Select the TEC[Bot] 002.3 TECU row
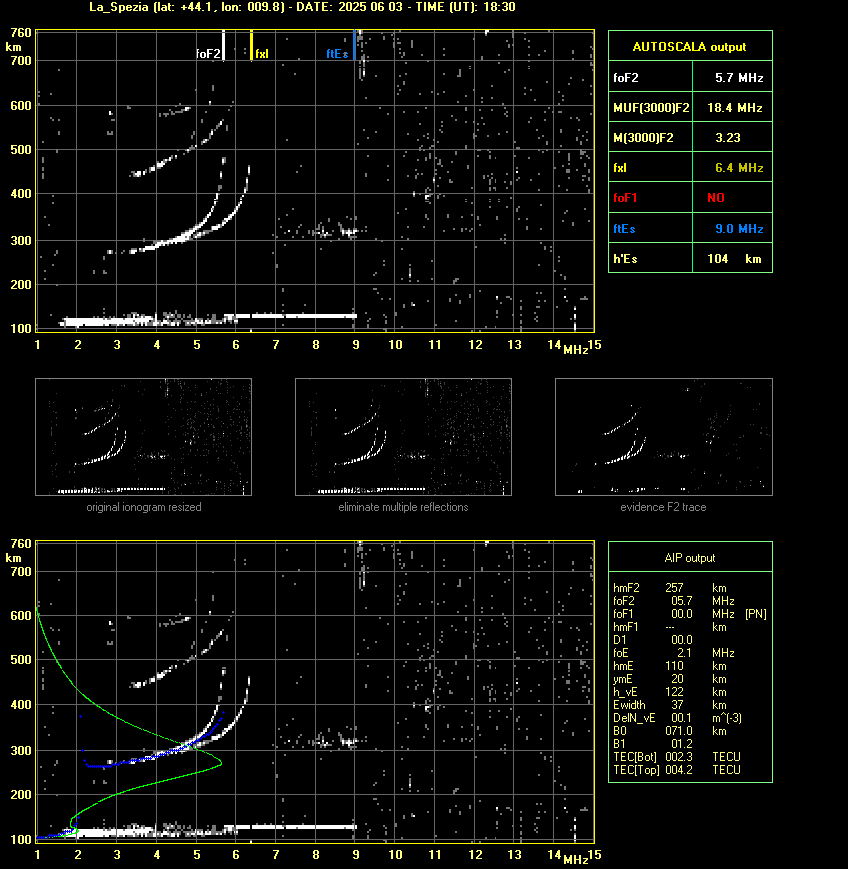Screen dimensions: 848x869 690,756
